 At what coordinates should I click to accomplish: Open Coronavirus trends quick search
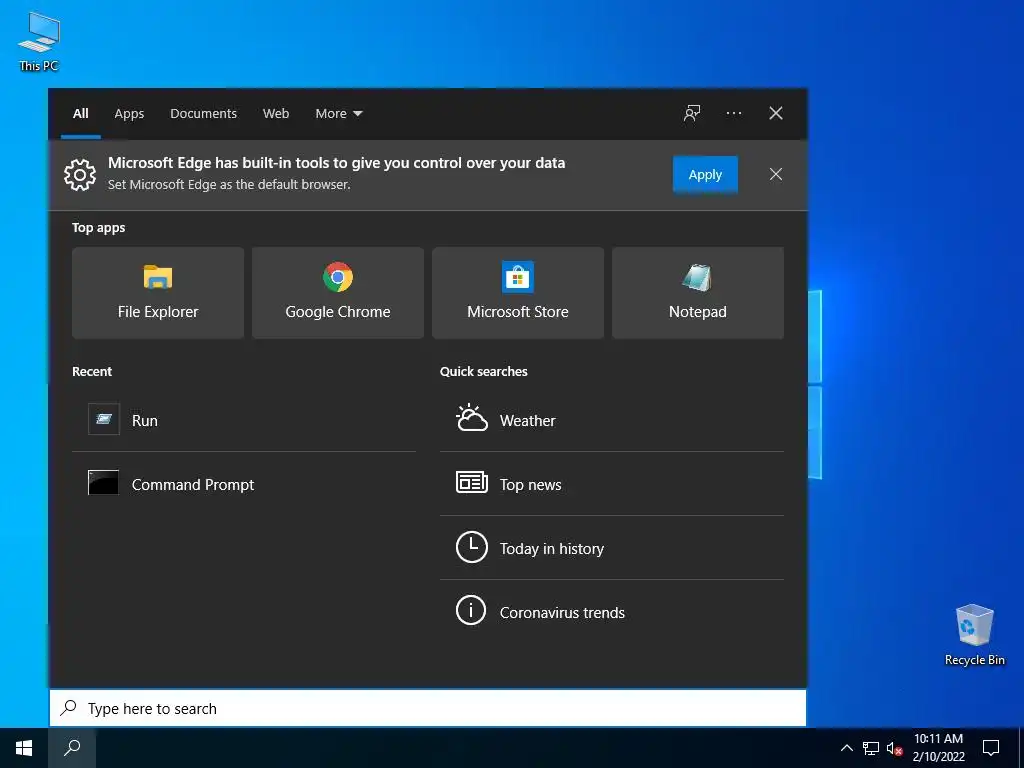pos(611,612)
